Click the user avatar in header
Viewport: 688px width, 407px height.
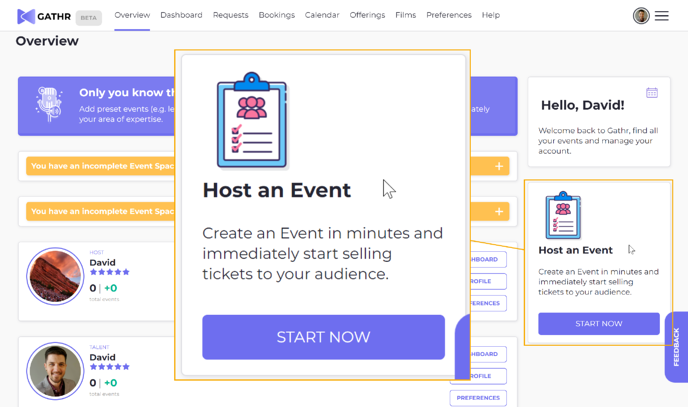(641, 16)
